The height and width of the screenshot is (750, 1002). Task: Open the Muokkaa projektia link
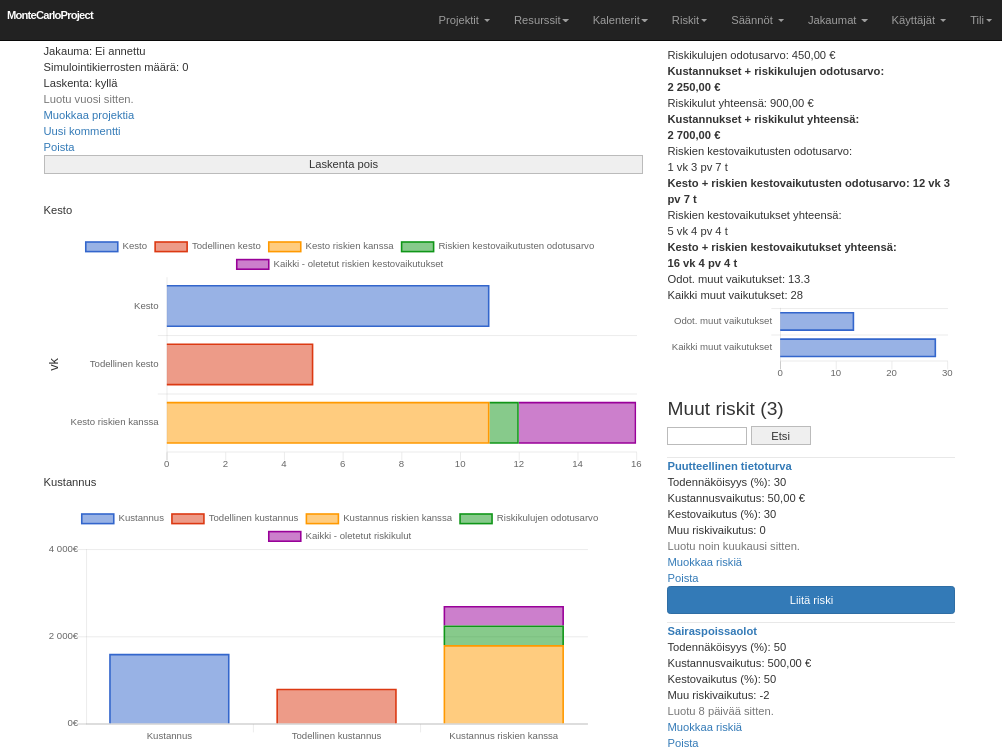(x=89, y=116)
